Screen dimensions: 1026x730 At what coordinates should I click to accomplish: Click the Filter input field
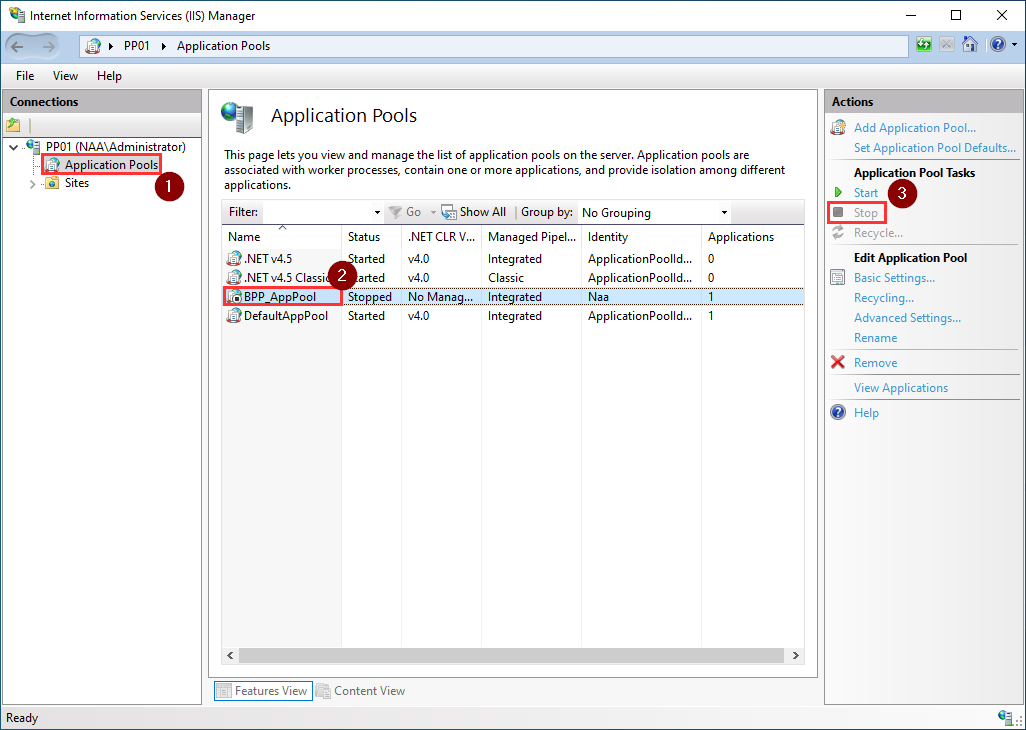[x=317, y=212]
